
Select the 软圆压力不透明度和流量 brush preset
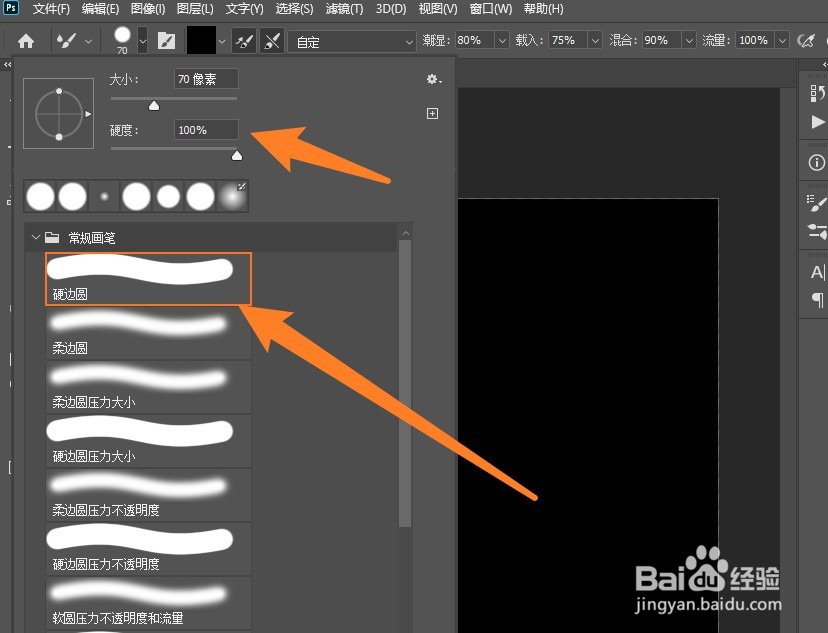[148, 603]
